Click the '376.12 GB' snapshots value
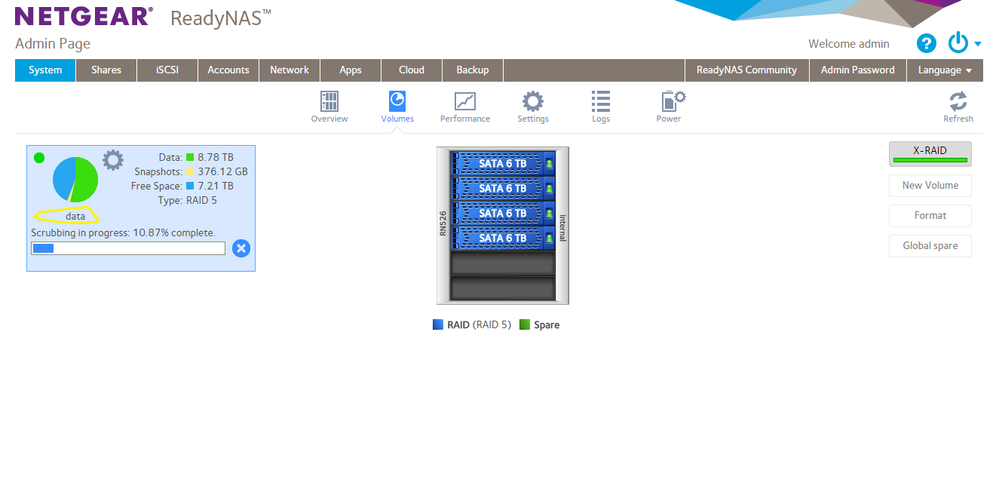Screen dimensions: 999x480 click(222, 171)
